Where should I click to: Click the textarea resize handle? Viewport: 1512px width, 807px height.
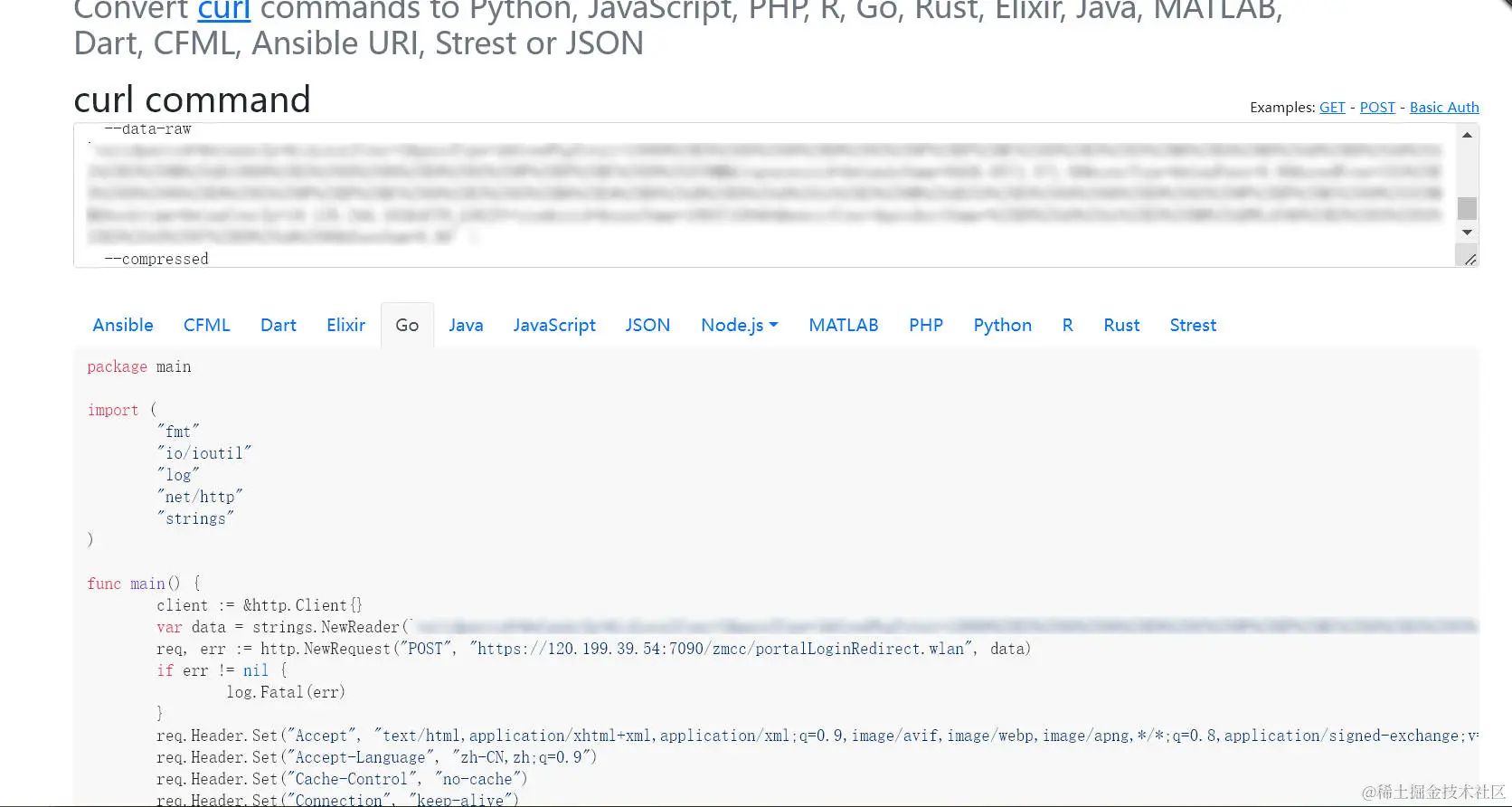click(x=1469, y=258)
